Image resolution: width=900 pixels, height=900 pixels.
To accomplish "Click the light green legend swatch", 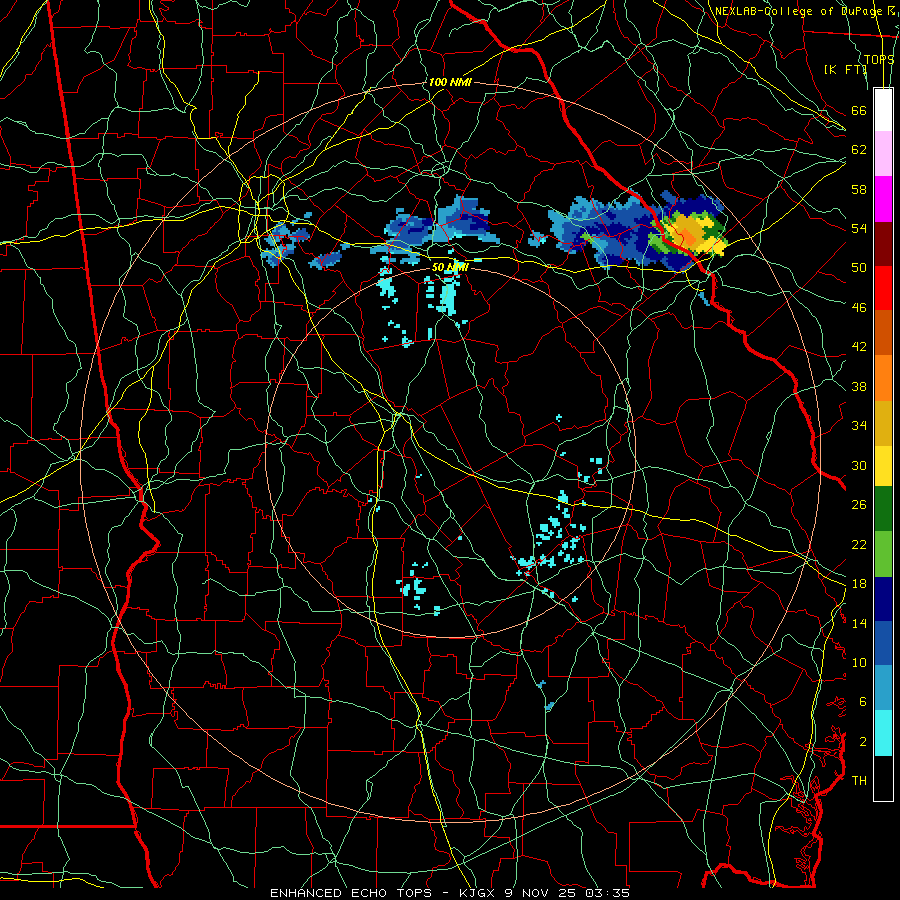I will 883,553.
